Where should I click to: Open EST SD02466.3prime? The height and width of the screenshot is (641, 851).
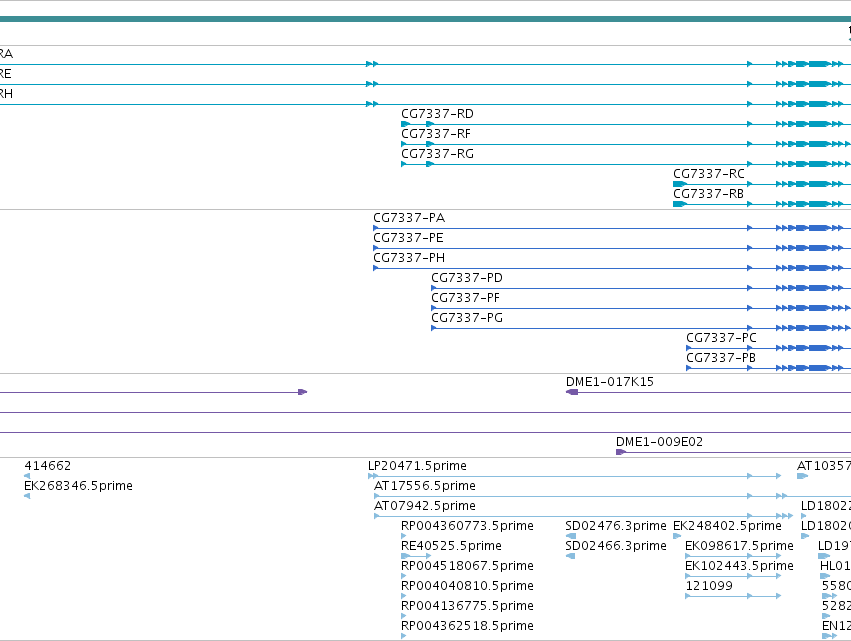point(615,545)
